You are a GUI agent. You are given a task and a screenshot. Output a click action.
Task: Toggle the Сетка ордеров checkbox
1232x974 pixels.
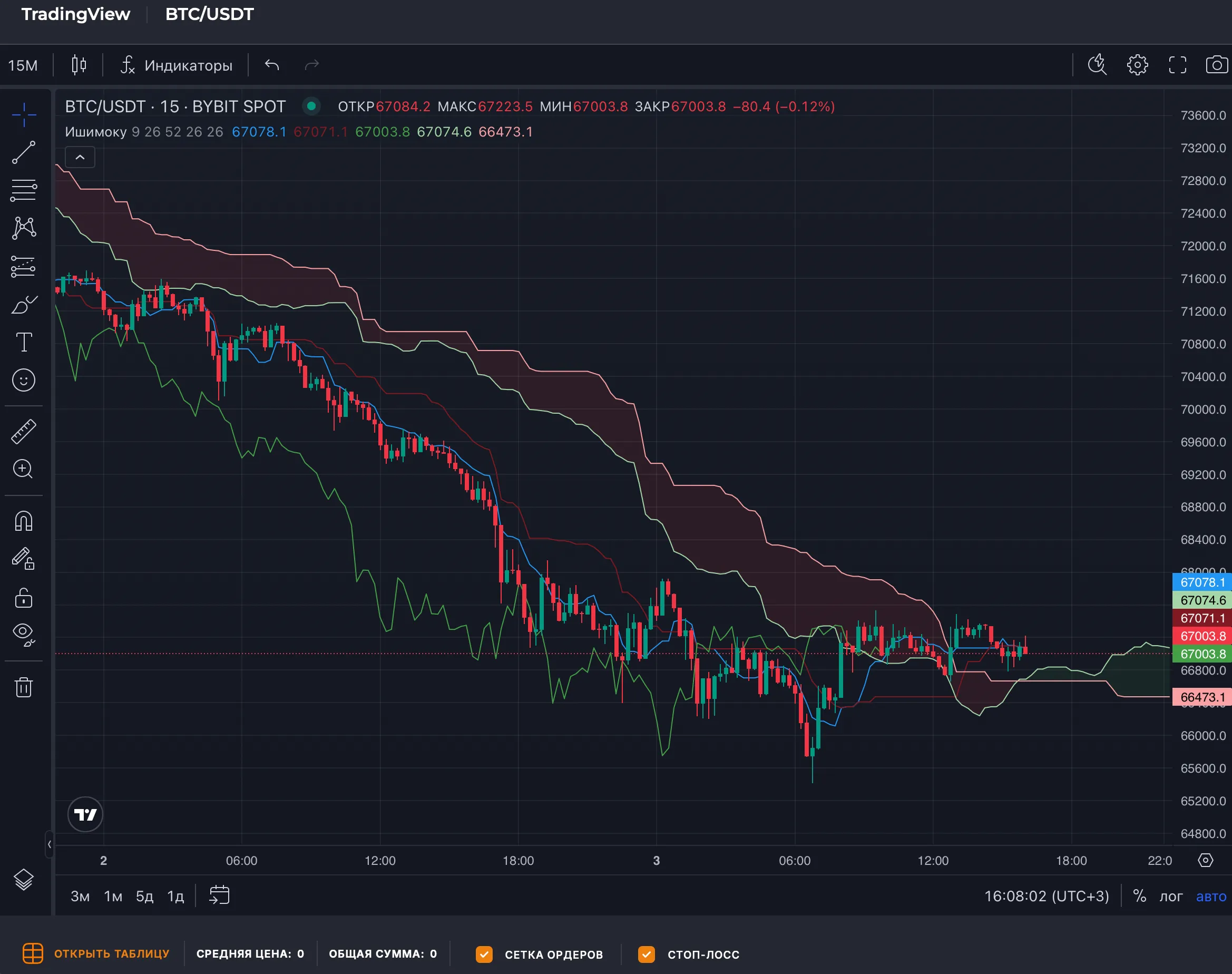coord(484,954)
